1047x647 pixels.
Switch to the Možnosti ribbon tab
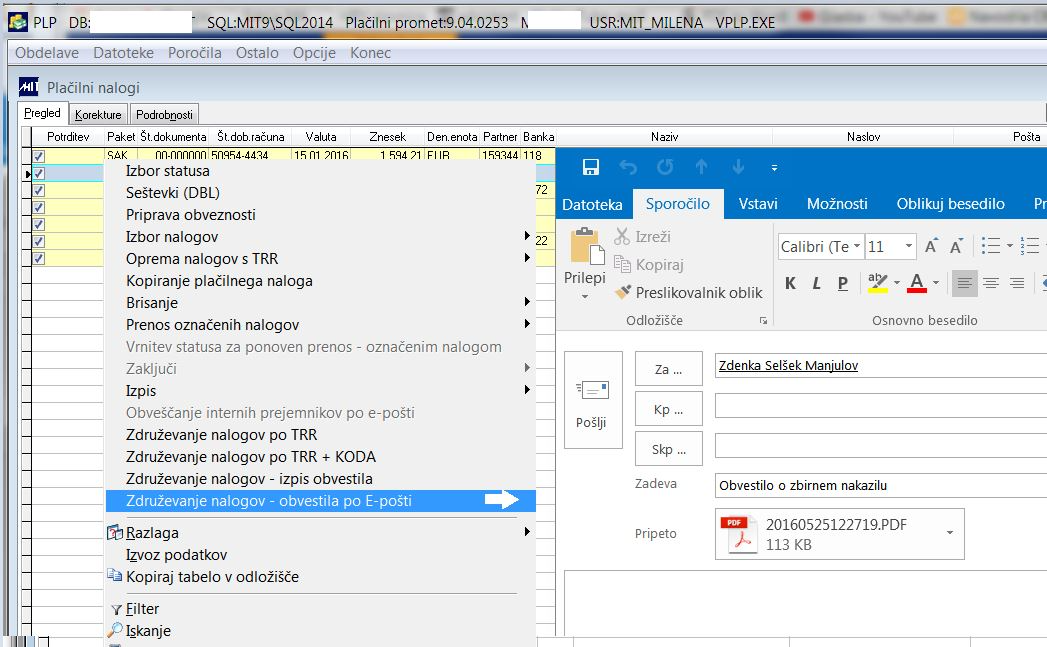837,204
